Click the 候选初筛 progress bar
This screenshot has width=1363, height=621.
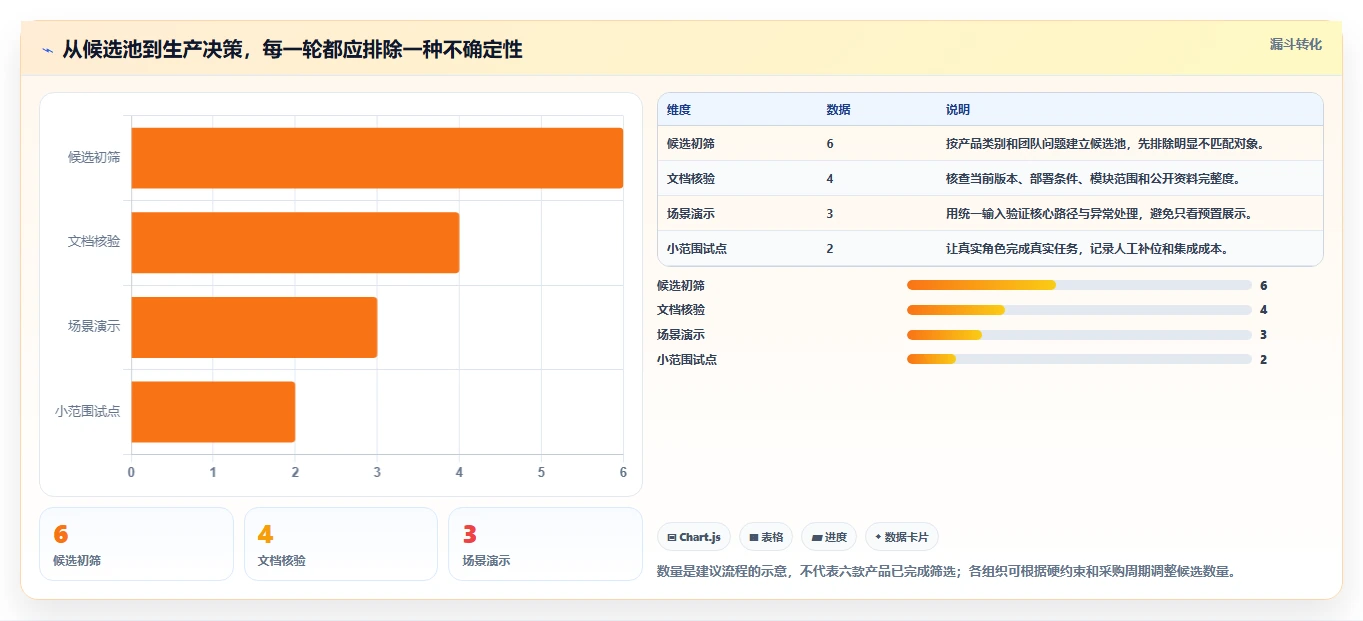(x=1079, y=285)
